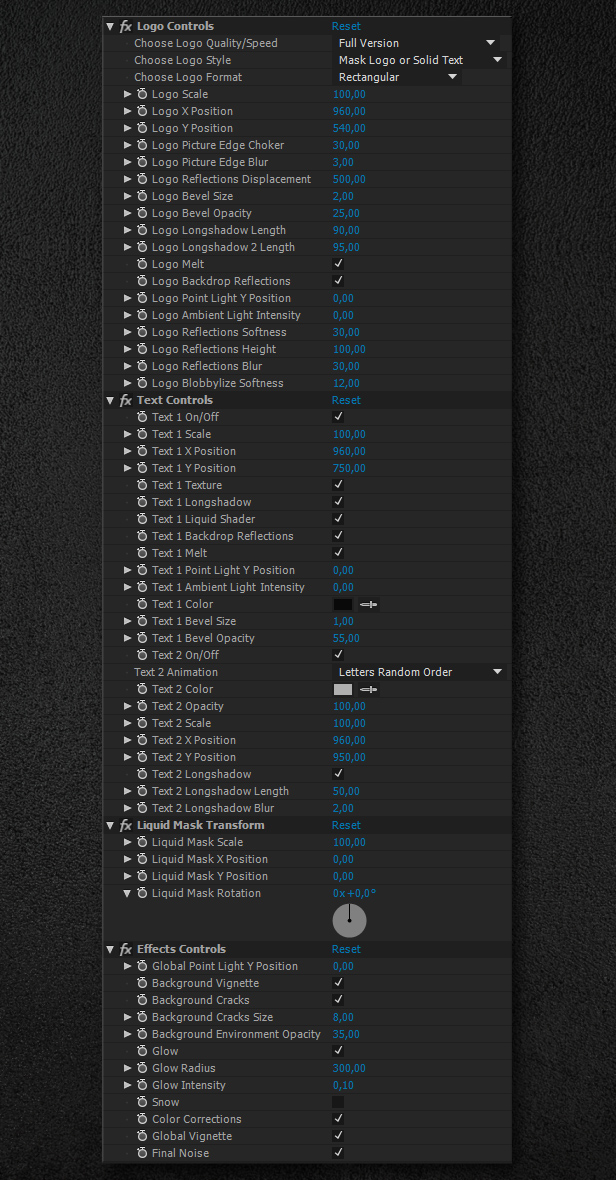Viewport: 616px width, 1180px height.
Task: Click the fx icon of Effects Controls
Action: click(x=126, y=950)
